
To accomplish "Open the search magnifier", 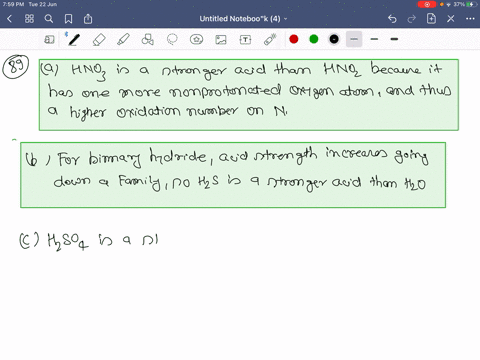I will coord(49,19).
